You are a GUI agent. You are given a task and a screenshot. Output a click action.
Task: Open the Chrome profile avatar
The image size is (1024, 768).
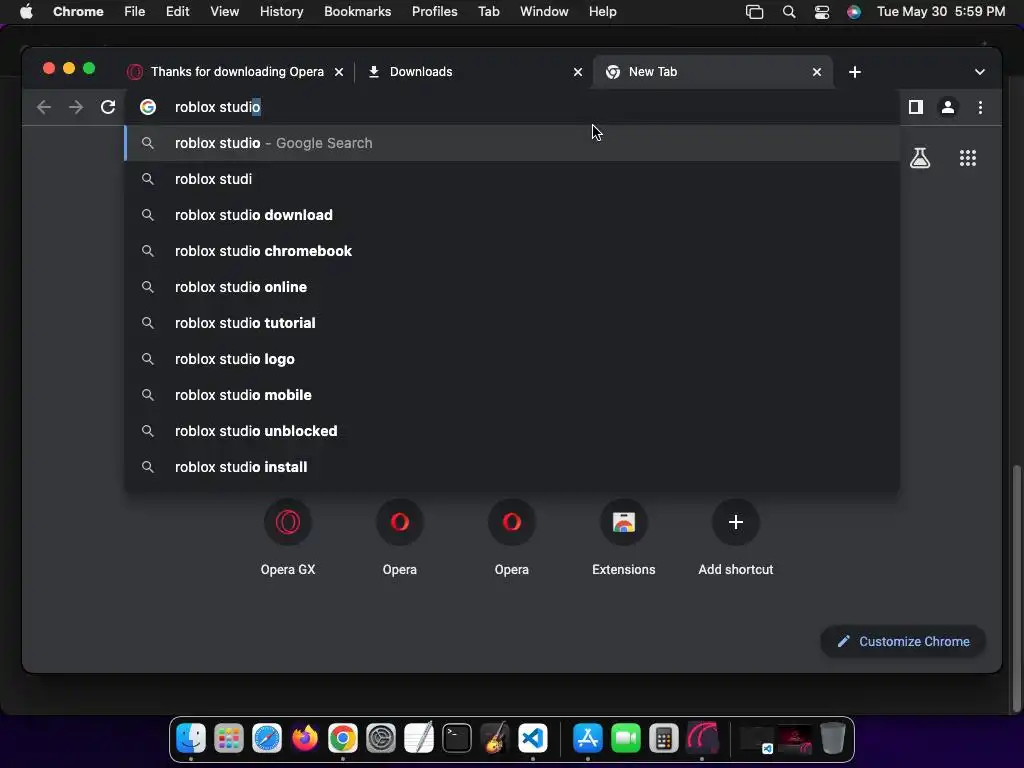click(948, 107)
